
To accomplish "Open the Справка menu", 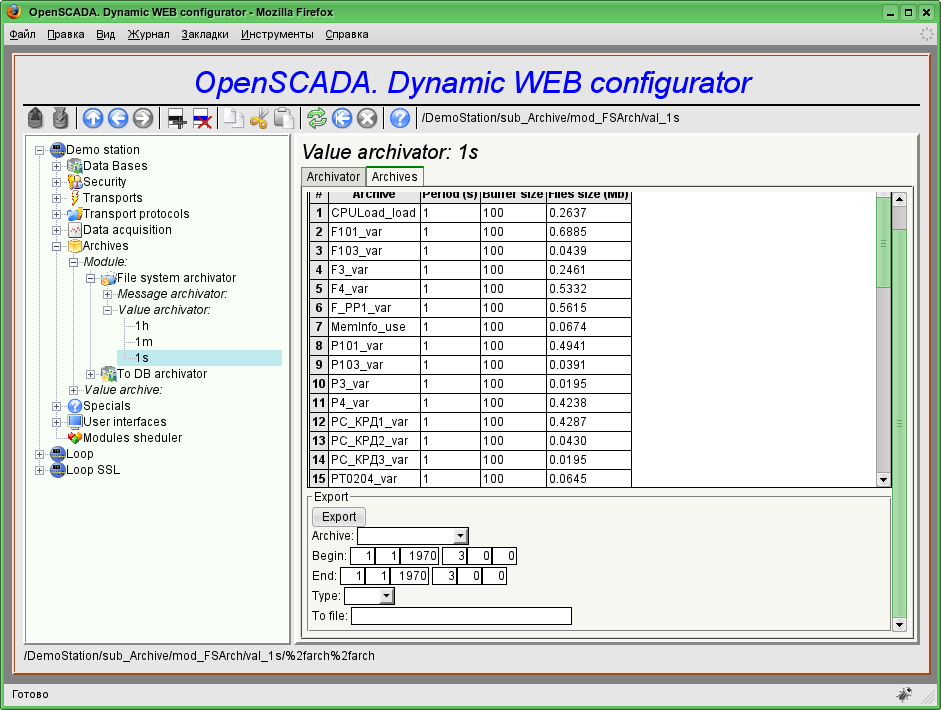I will click(346, 34).
